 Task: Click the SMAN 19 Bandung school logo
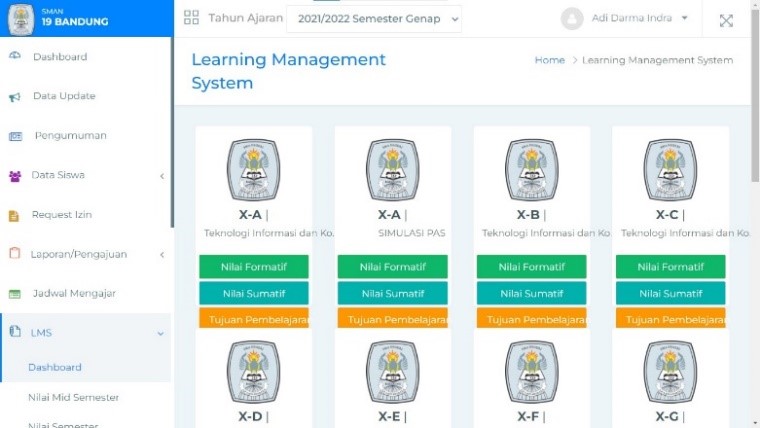tap(20, 18)
